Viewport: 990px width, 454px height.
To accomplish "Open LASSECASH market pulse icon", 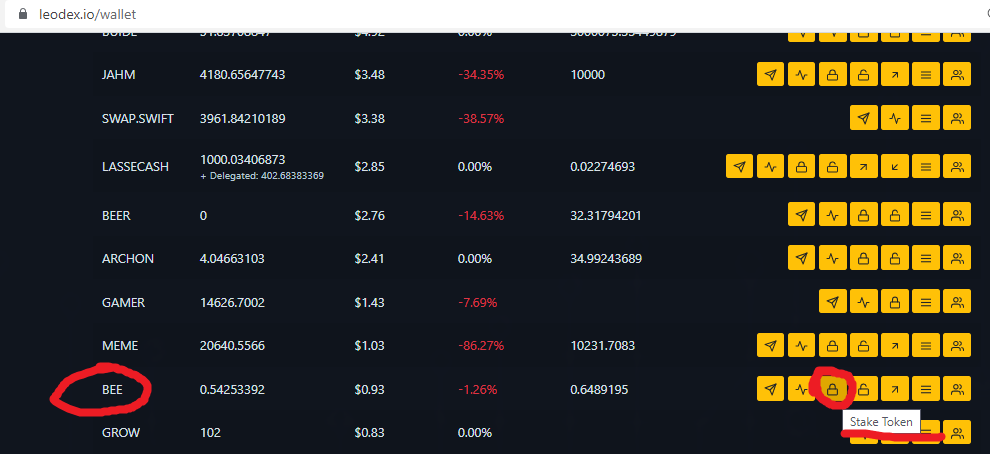I will (x=770, y=167).
